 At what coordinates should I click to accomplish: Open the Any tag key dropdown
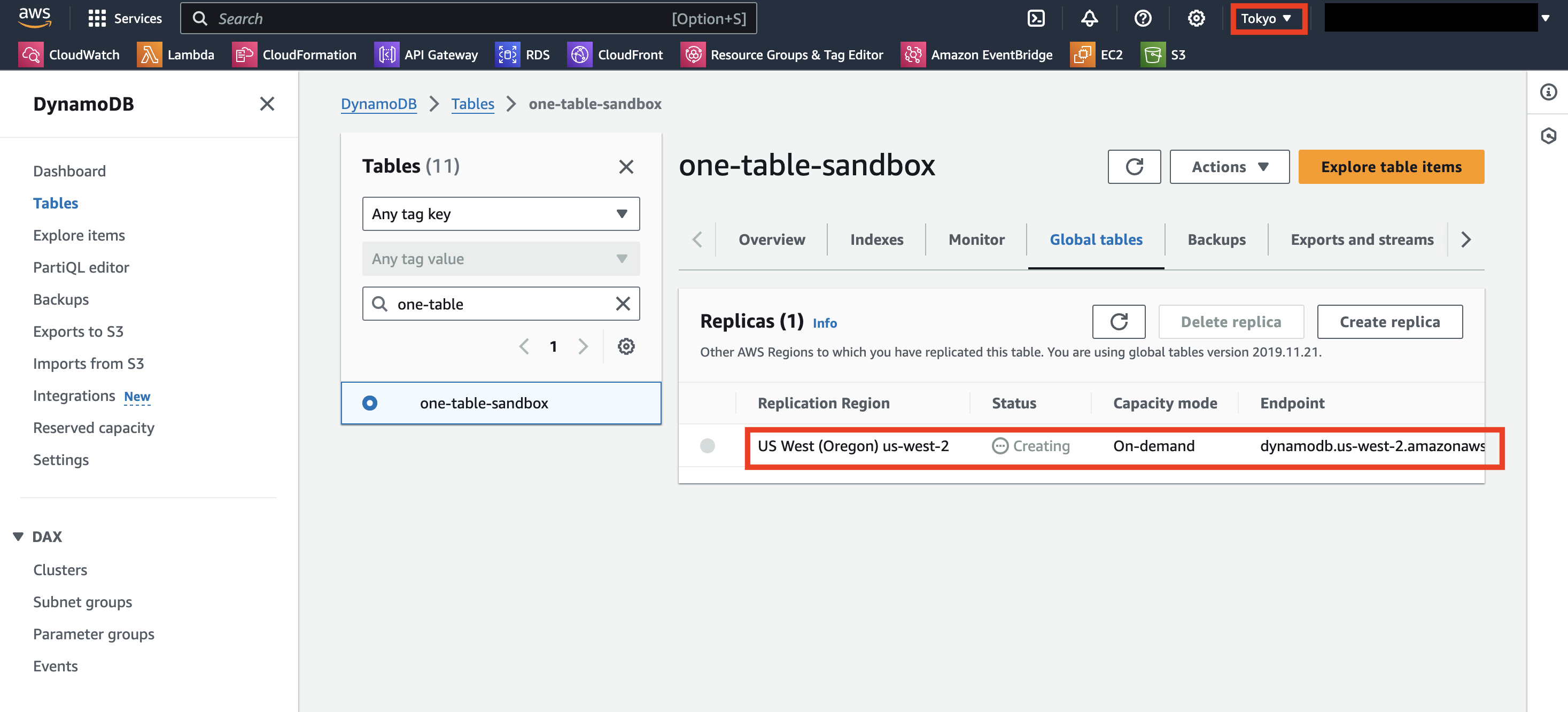[x=500, y=213]
